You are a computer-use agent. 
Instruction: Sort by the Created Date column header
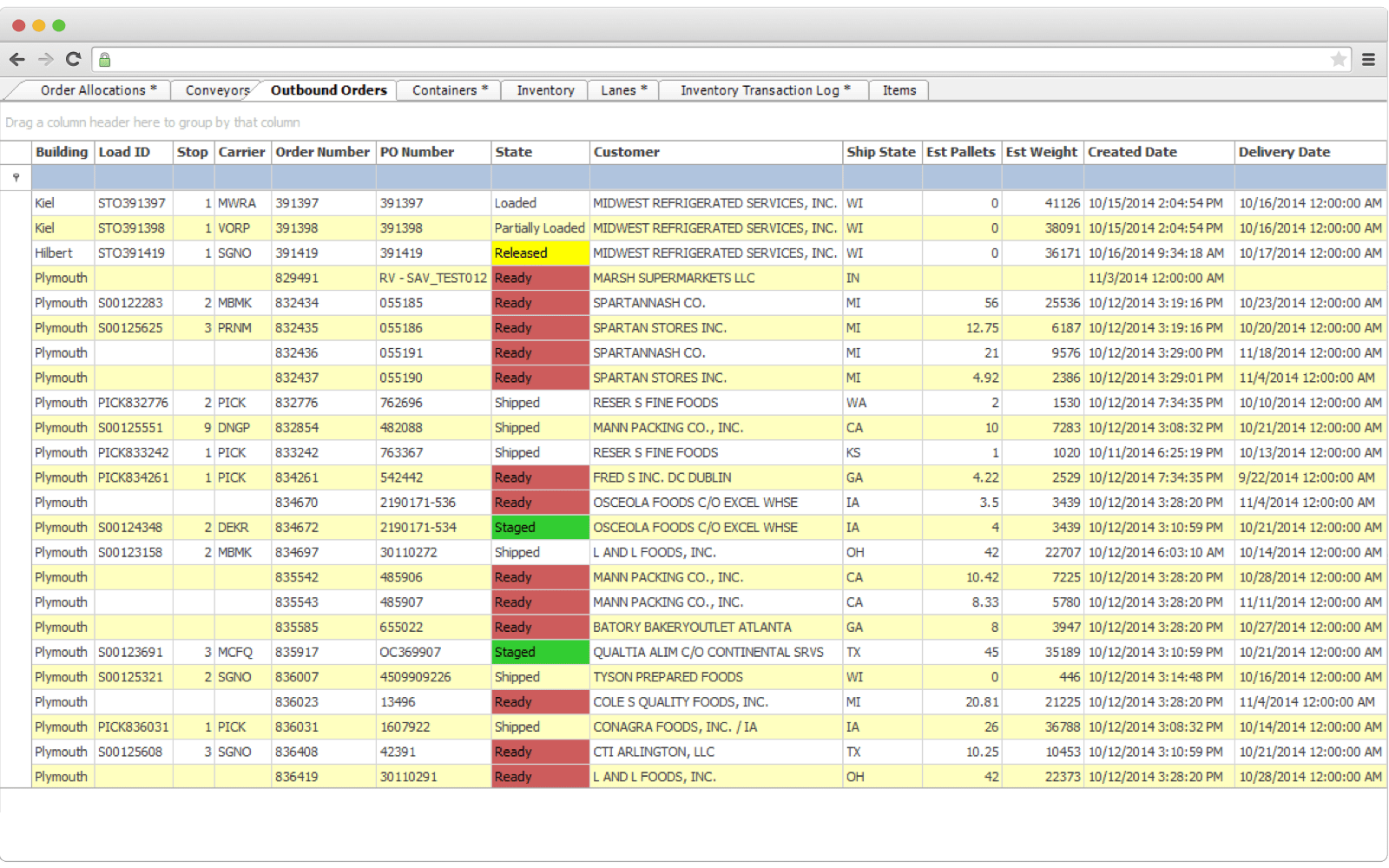click(1159, 152)
